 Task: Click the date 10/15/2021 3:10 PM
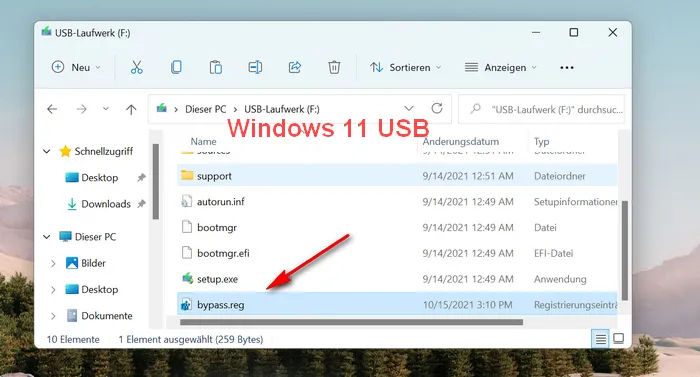tap(467, 305)
